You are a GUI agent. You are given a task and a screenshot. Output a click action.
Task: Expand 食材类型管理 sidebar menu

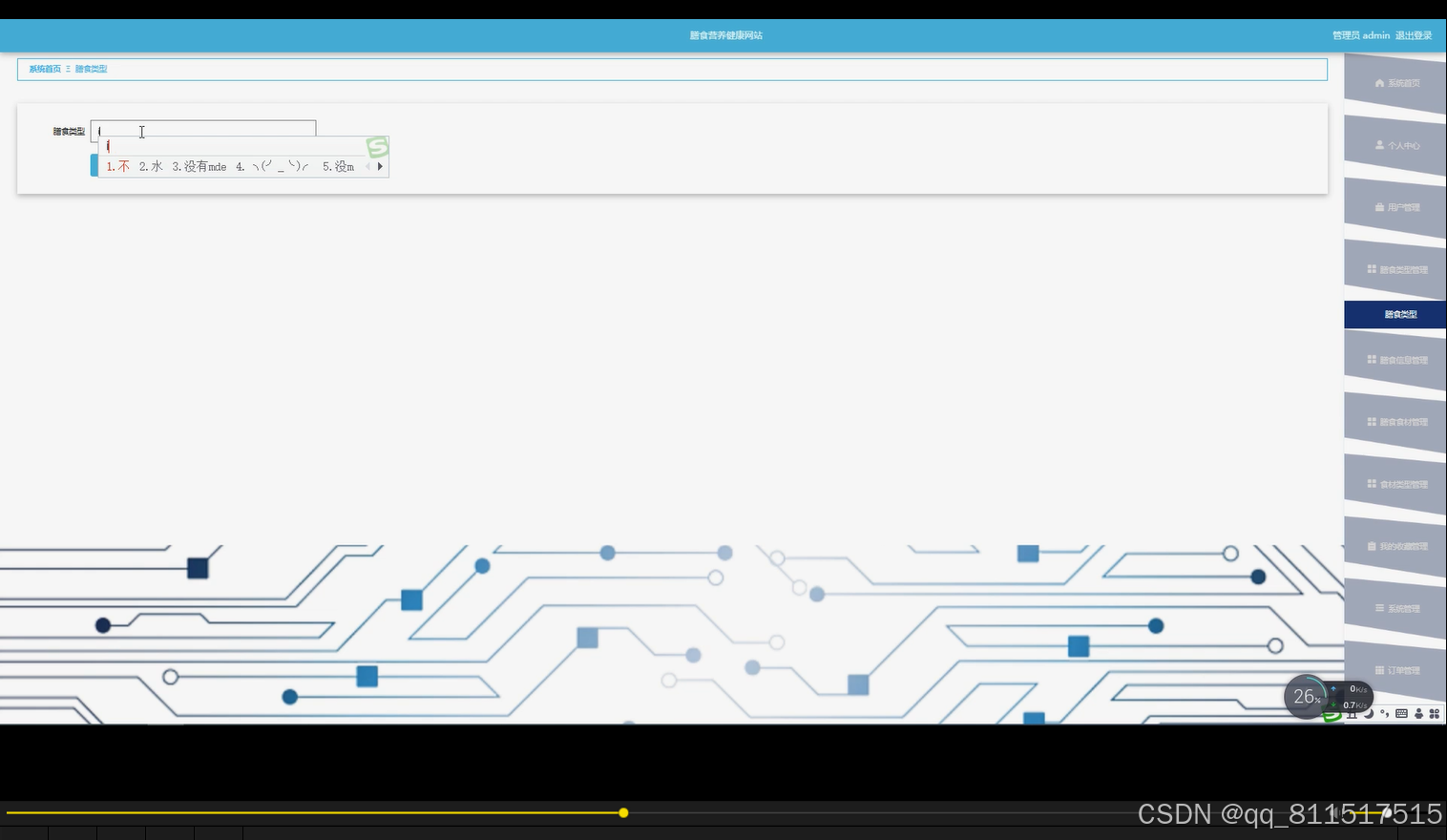click(x=1395, y=484)
